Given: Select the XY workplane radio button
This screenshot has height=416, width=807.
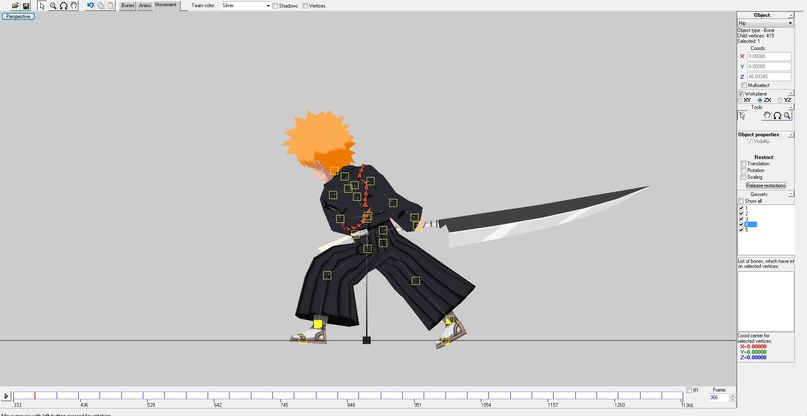Looking at the screenshot, I should [741, 100].
